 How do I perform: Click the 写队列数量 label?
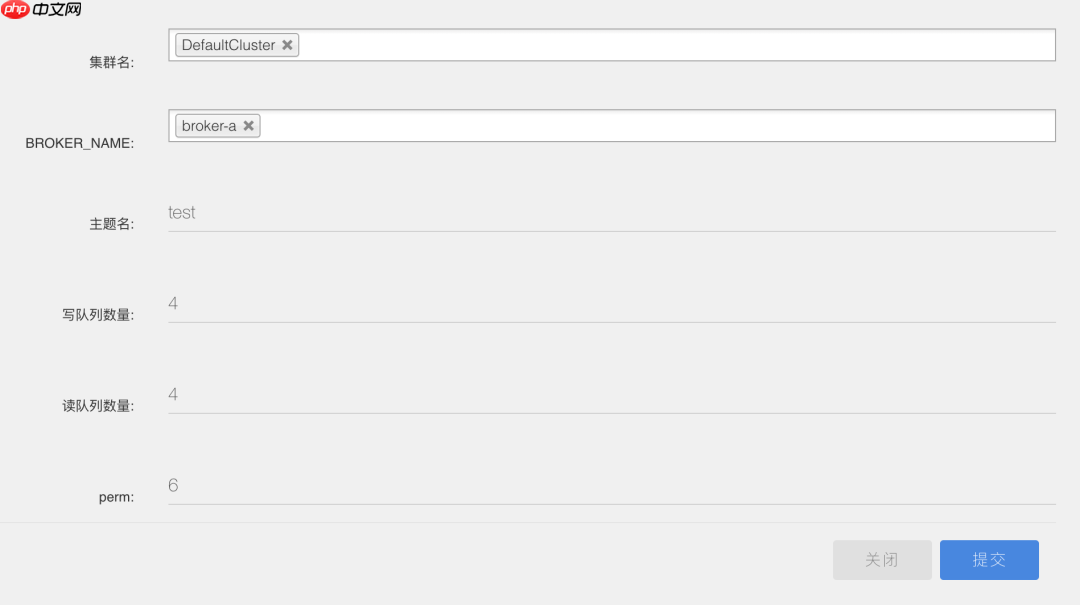click(x=98, y=315)
